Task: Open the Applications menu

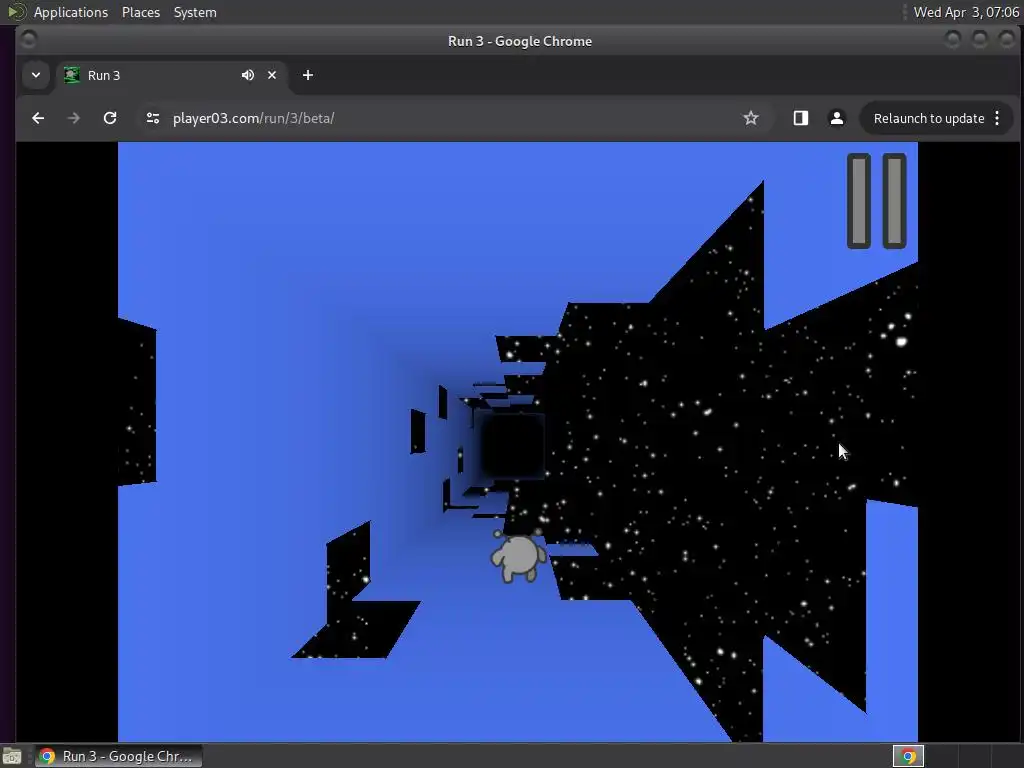Action: (x=71, y=12)
